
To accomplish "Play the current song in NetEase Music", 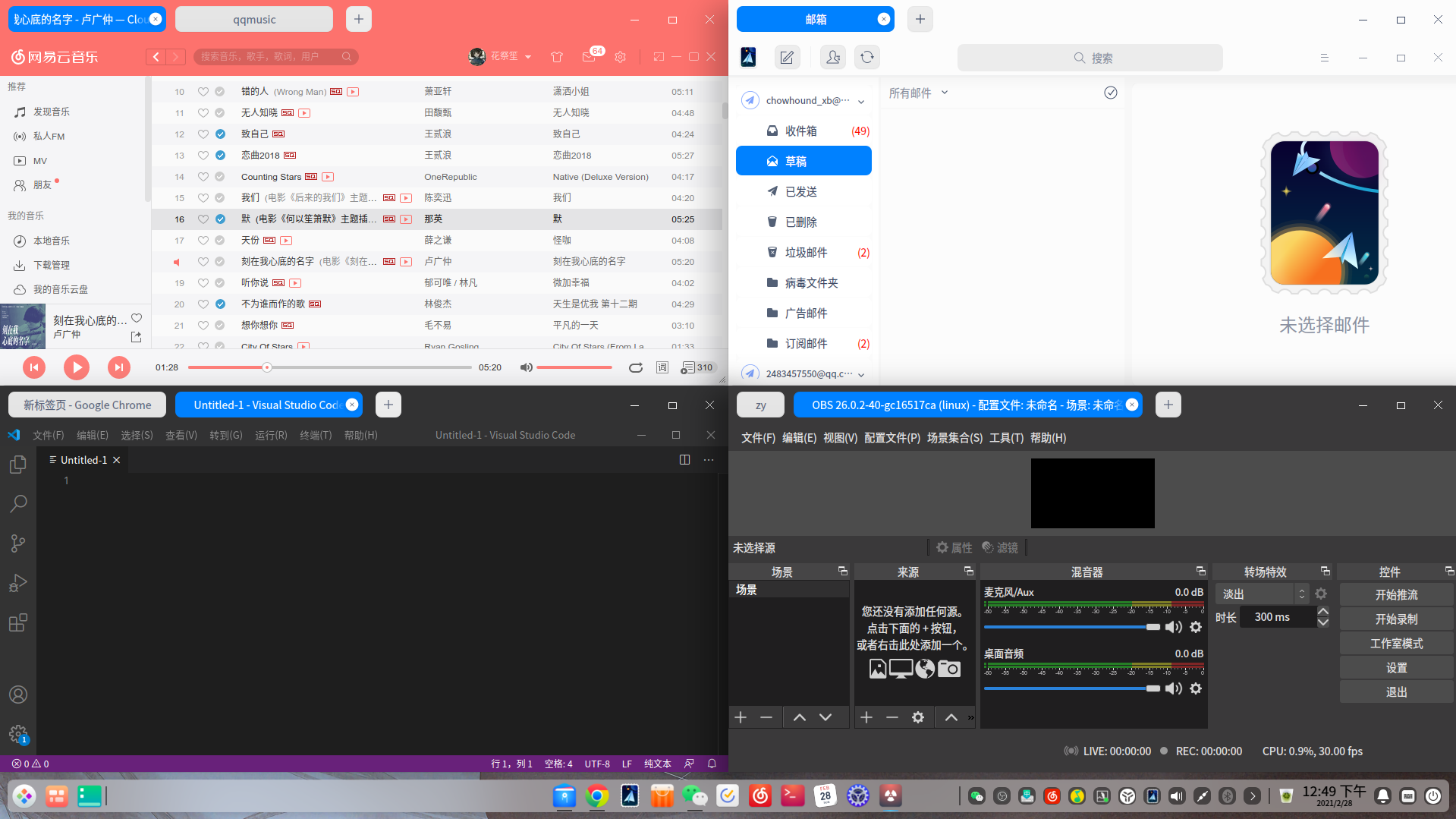I will (x=76, y=367).
